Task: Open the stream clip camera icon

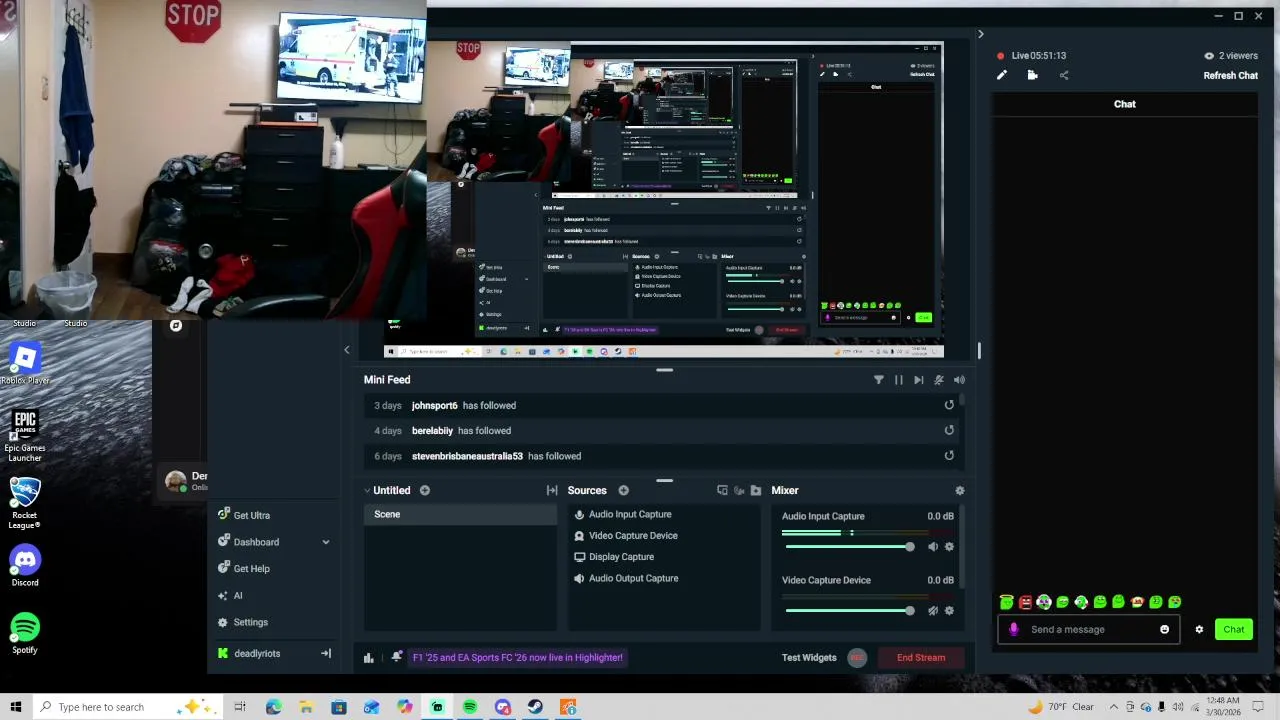Action: (1032, 75)
